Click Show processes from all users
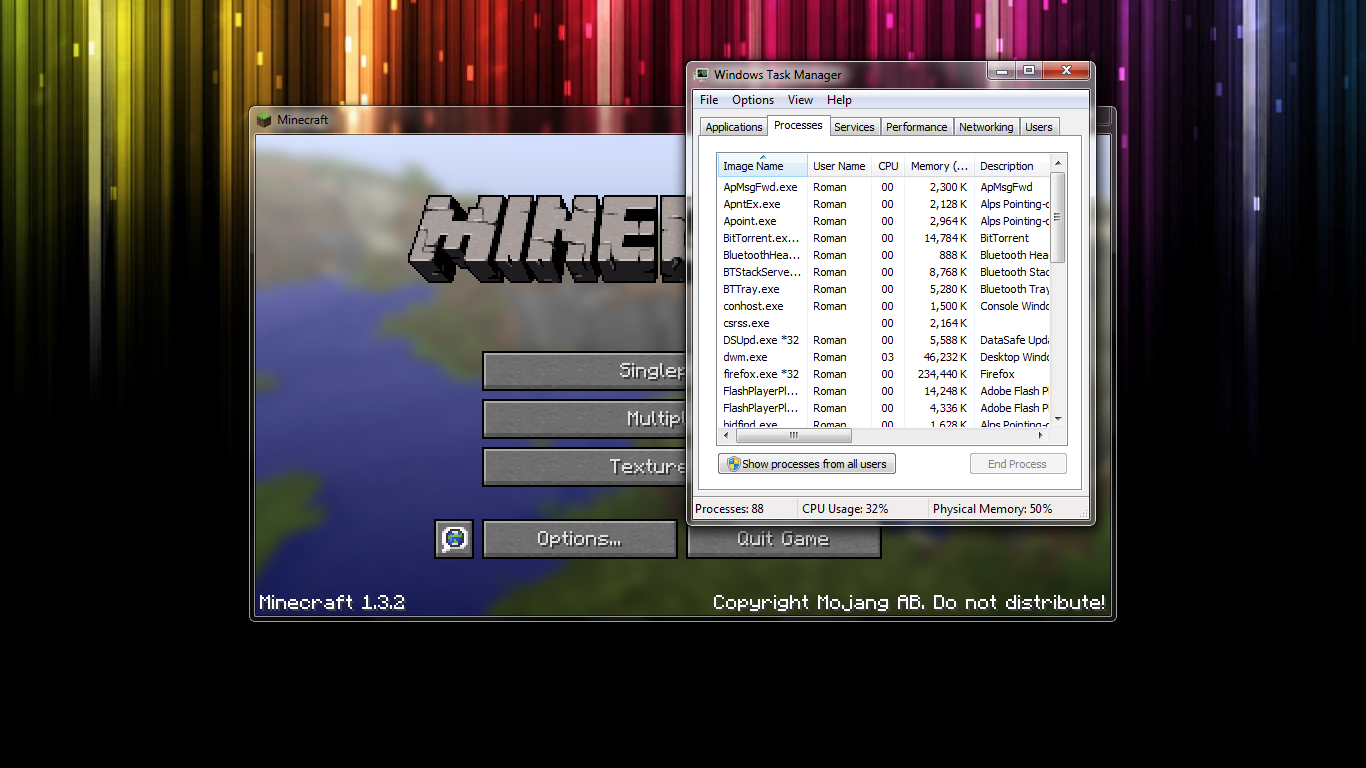The image size is (1366, 768). [806, 463]
